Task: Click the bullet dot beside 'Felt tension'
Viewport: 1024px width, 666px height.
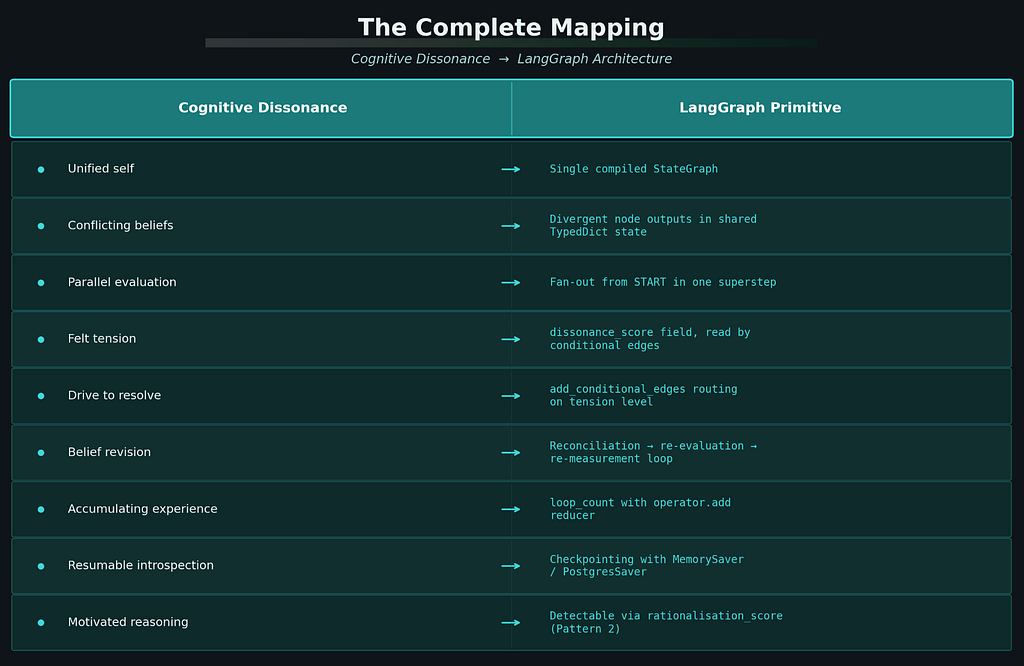Action: [x=41, y=340]
